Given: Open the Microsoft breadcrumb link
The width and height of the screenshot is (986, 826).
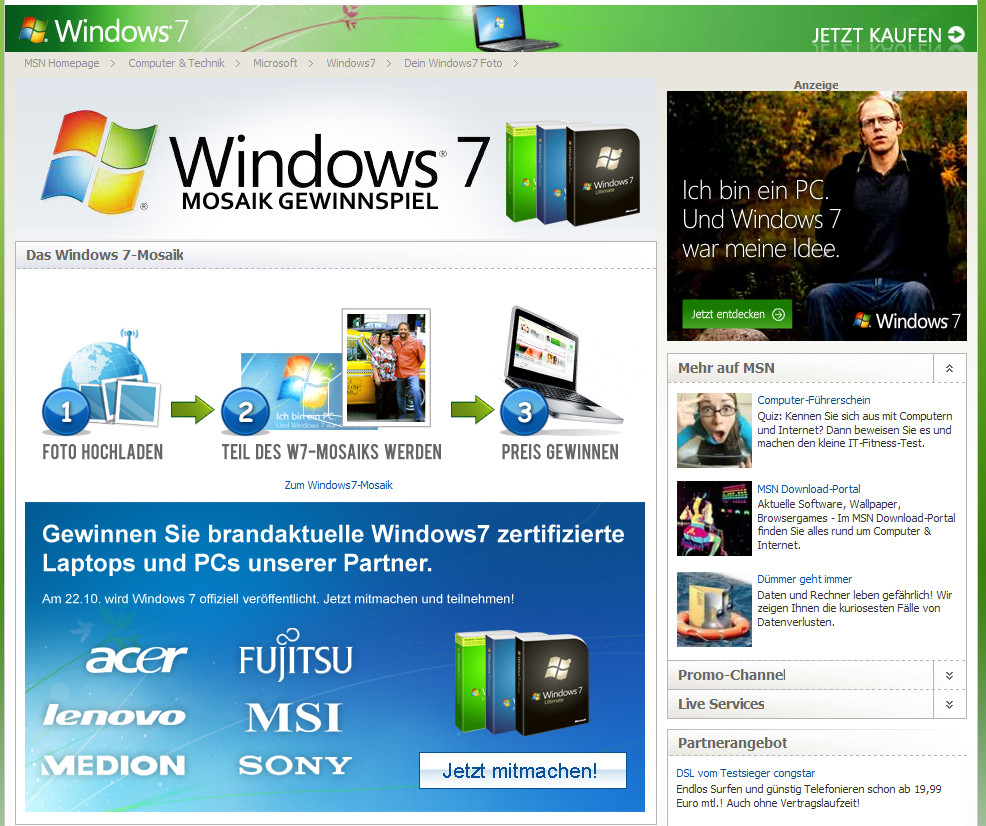Looking at the screenshot, I should (275, 63).
